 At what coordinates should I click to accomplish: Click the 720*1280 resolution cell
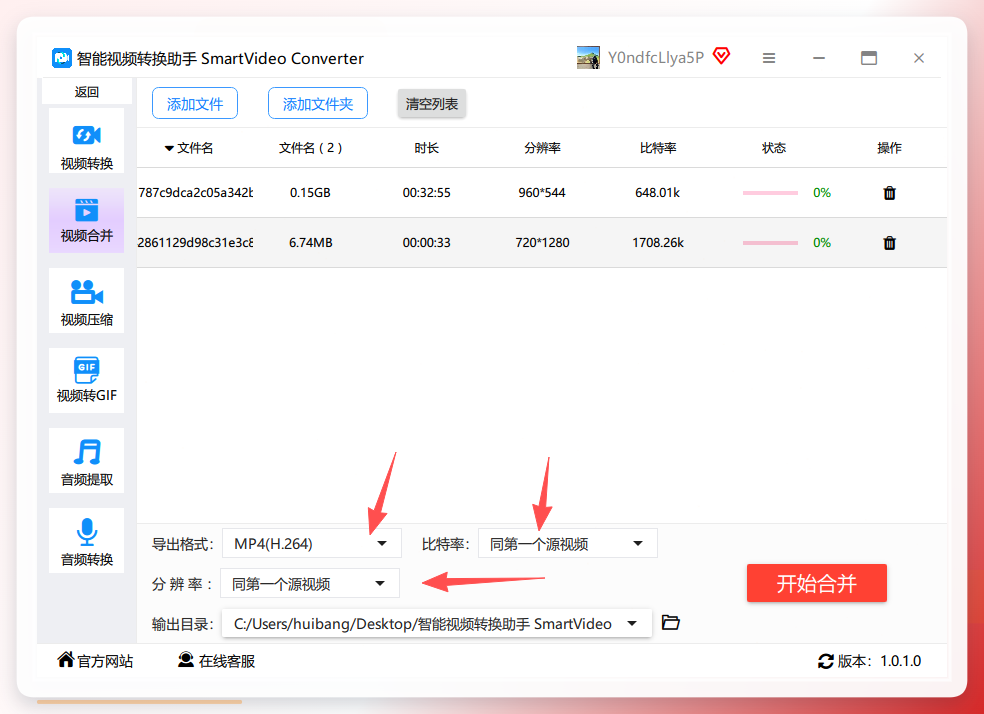coord(542,243)
